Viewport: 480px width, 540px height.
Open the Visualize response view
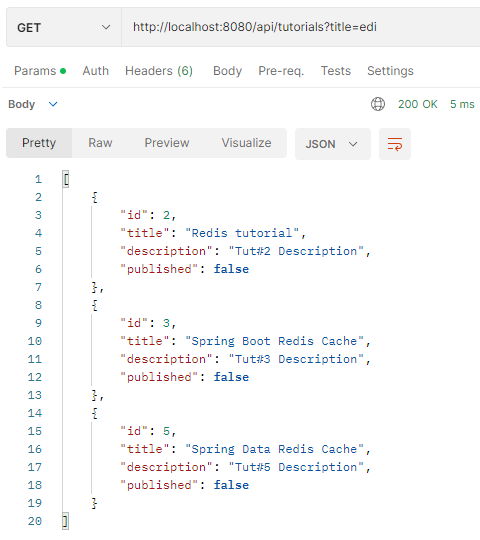[x=246, y=143]
